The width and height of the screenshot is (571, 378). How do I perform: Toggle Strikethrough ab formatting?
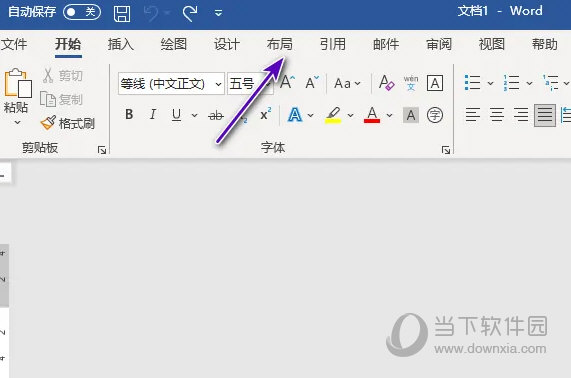tap(216, 115)
